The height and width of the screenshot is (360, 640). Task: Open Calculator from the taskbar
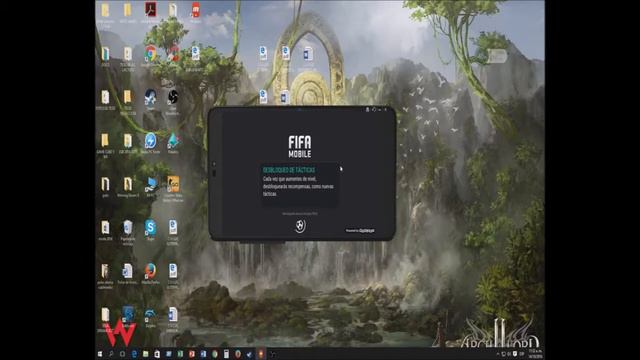tap(226, 354)
